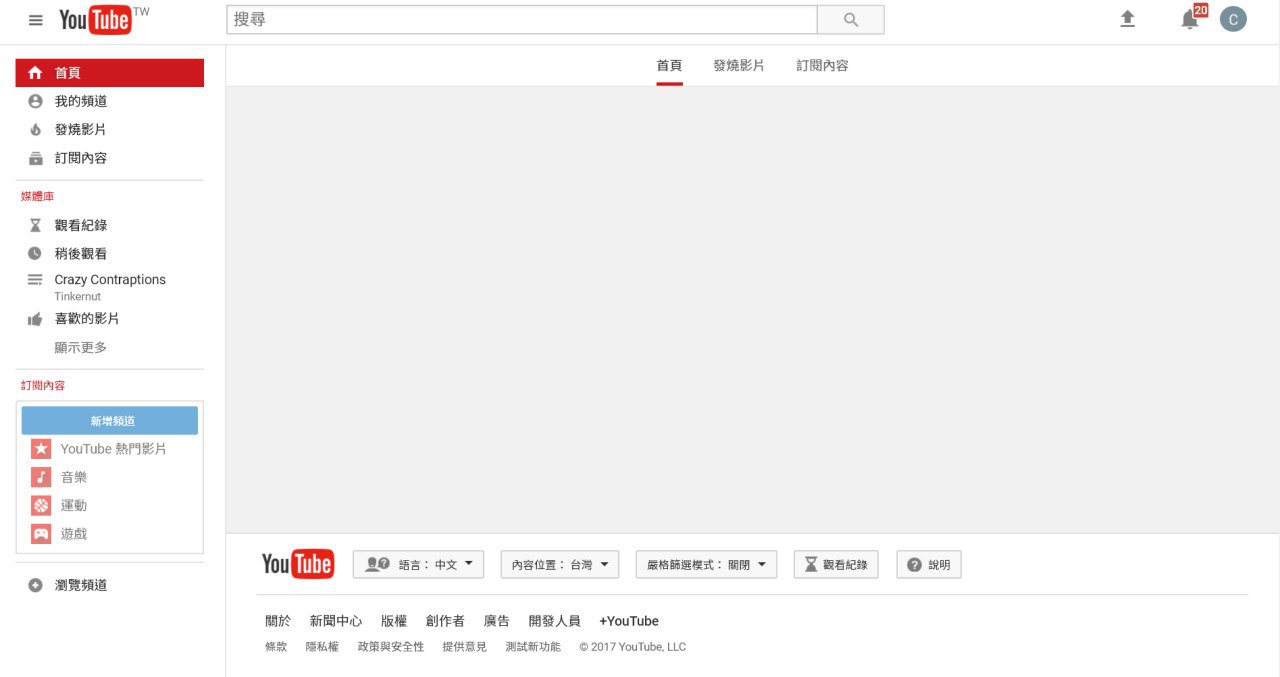The width and height of the screenshot is (1280, 677).
Task: Click the upload video arrow icon
Action: tap(1127, 19)
